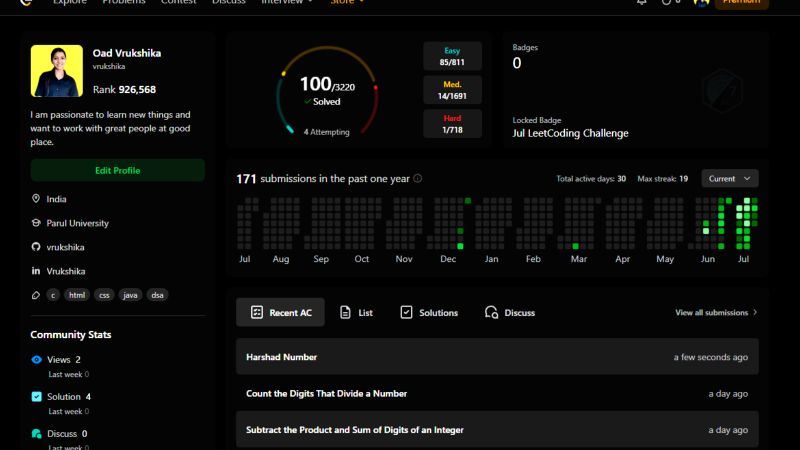Image resolution: width=800 pixels, height=450 pixels.
Task: Click the c skill tag
Action: (x=53, y=295)
